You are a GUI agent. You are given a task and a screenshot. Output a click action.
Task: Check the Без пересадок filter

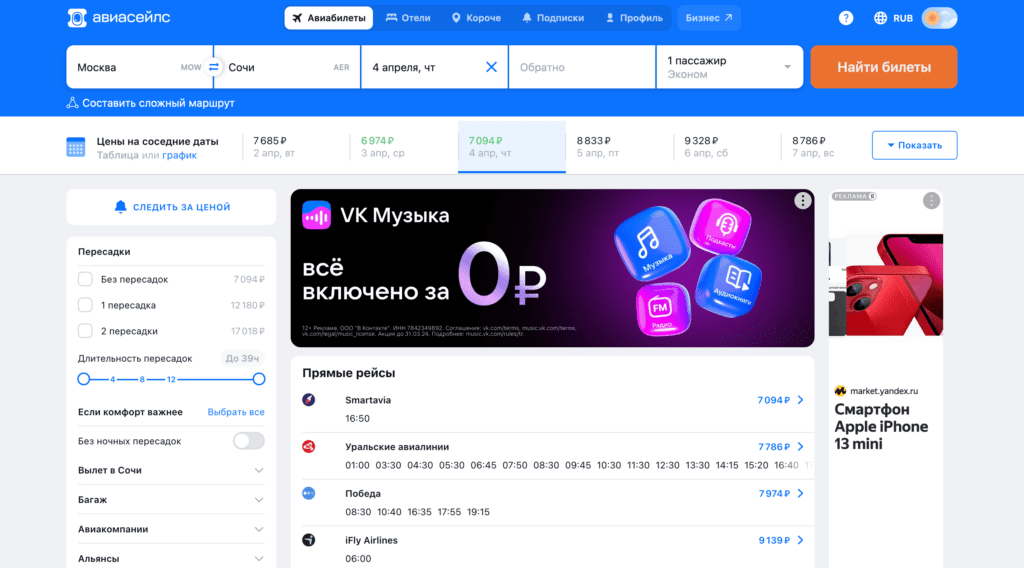[85, 279]
